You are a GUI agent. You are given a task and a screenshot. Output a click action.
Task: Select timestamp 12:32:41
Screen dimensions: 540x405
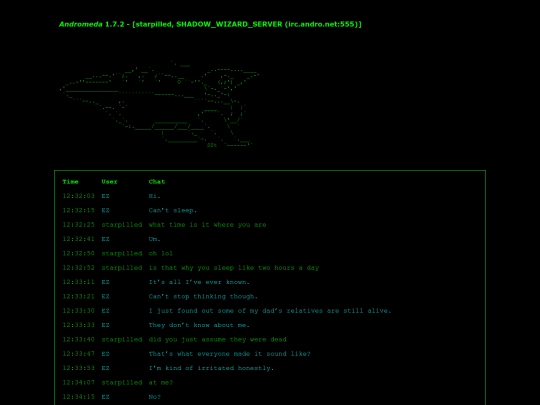point(78,239)
